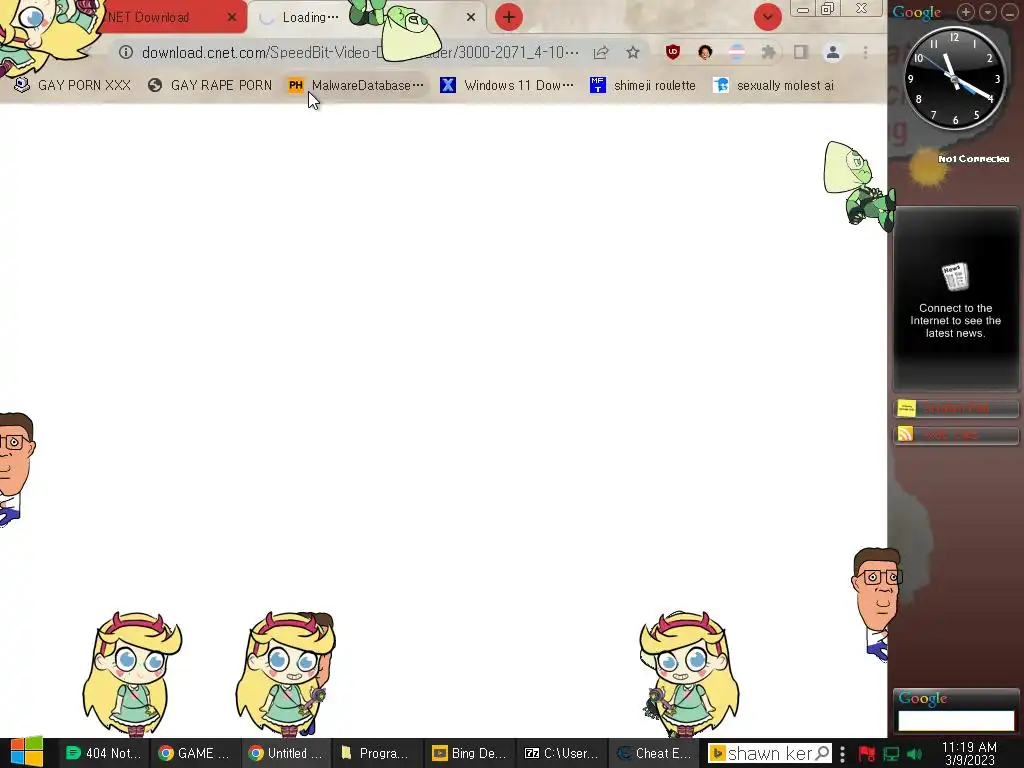Switch to Cheat E… taskbar item
Viewport: 1024px width, 768px height.
[653, 753]
